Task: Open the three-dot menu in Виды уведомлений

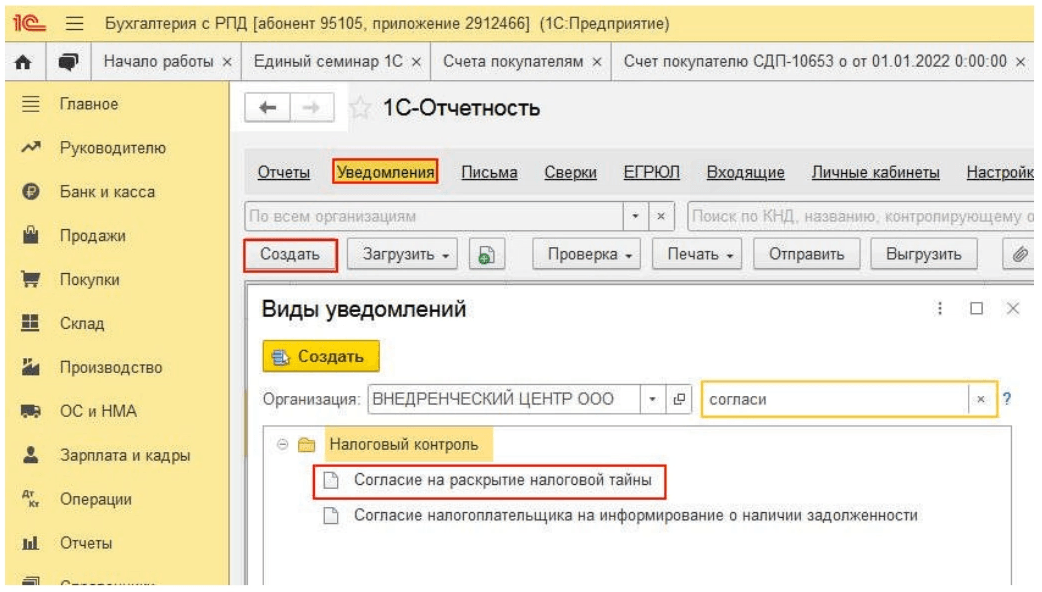Action: point(940,309)
